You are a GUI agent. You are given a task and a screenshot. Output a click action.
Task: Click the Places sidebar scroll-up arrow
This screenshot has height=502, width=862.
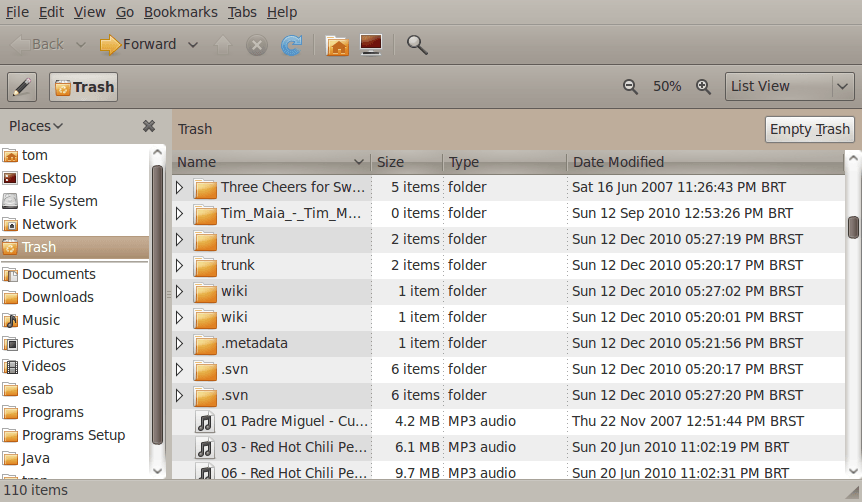(157, 152)
